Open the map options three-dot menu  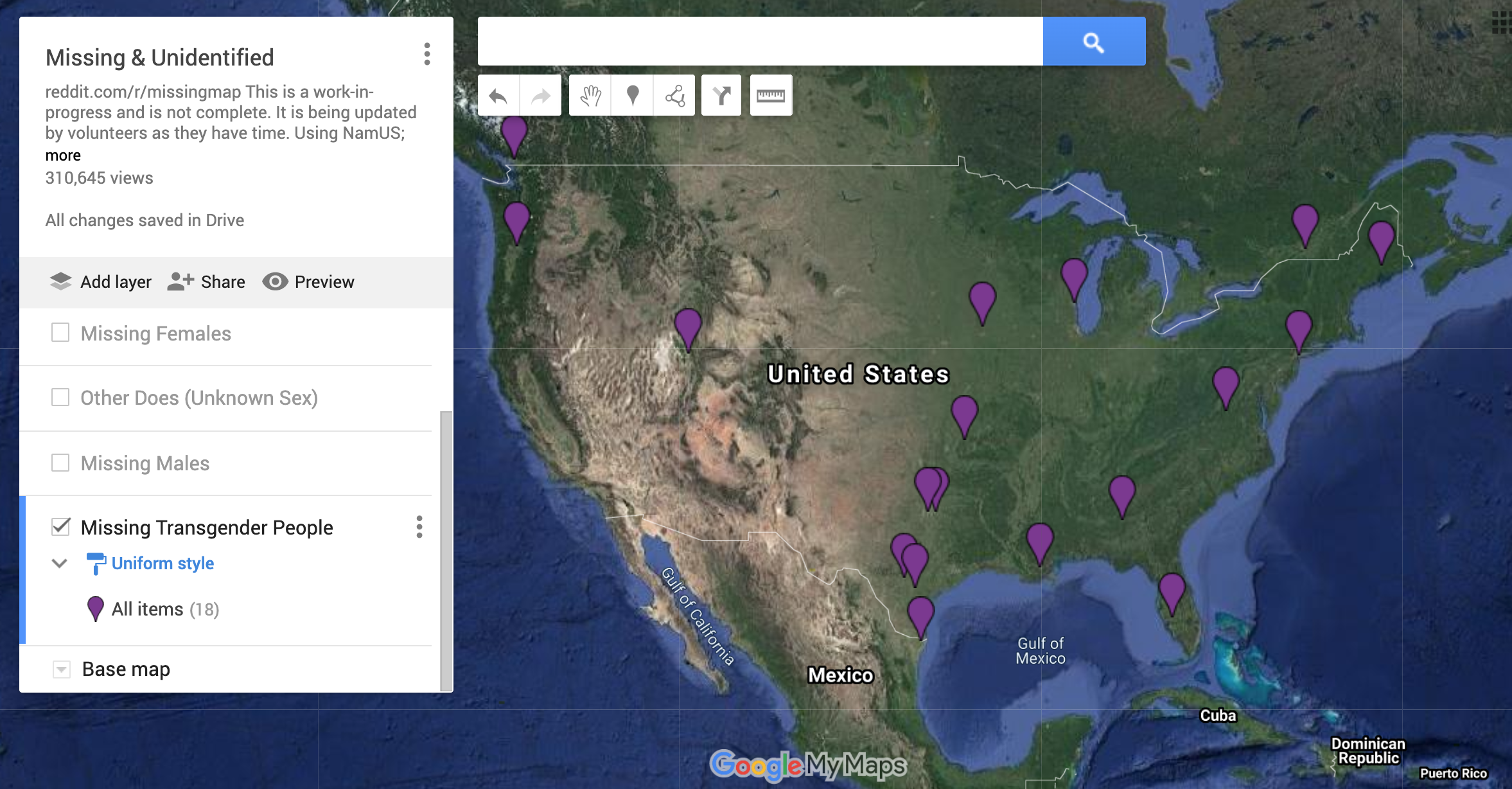(427, 54)
